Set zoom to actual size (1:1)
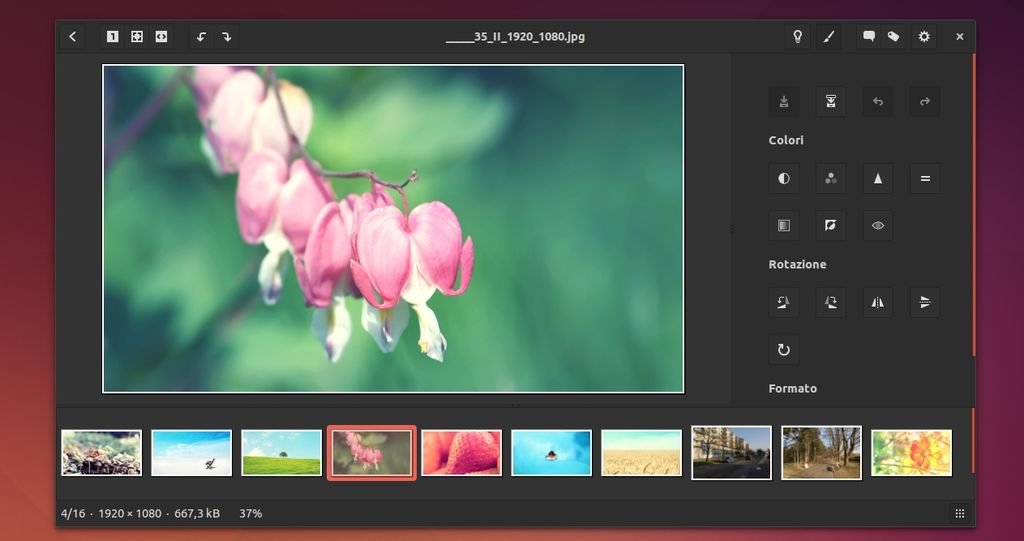 pyautogui.click(x=112, y=37)
